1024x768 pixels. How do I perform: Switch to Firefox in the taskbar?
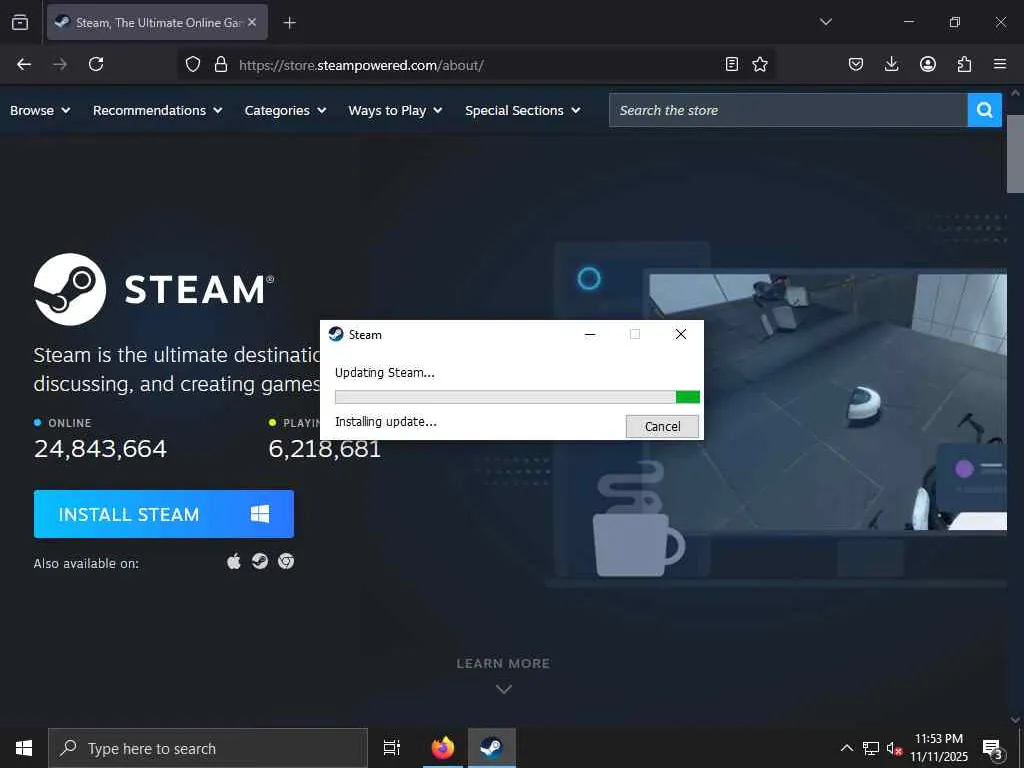click(443, 748)
